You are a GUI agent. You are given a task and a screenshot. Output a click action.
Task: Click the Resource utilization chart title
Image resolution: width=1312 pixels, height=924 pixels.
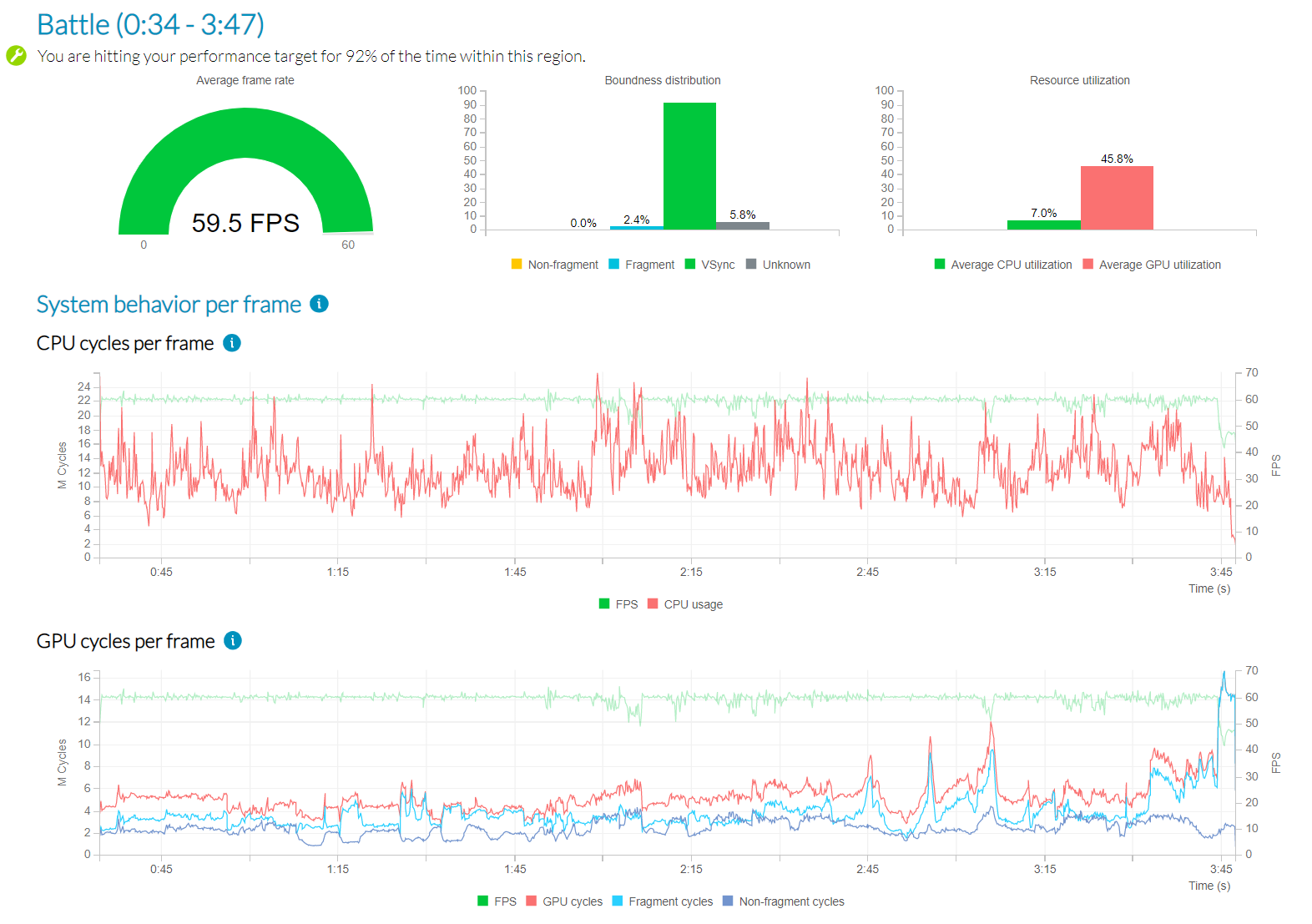click(x=1080, y=80)
